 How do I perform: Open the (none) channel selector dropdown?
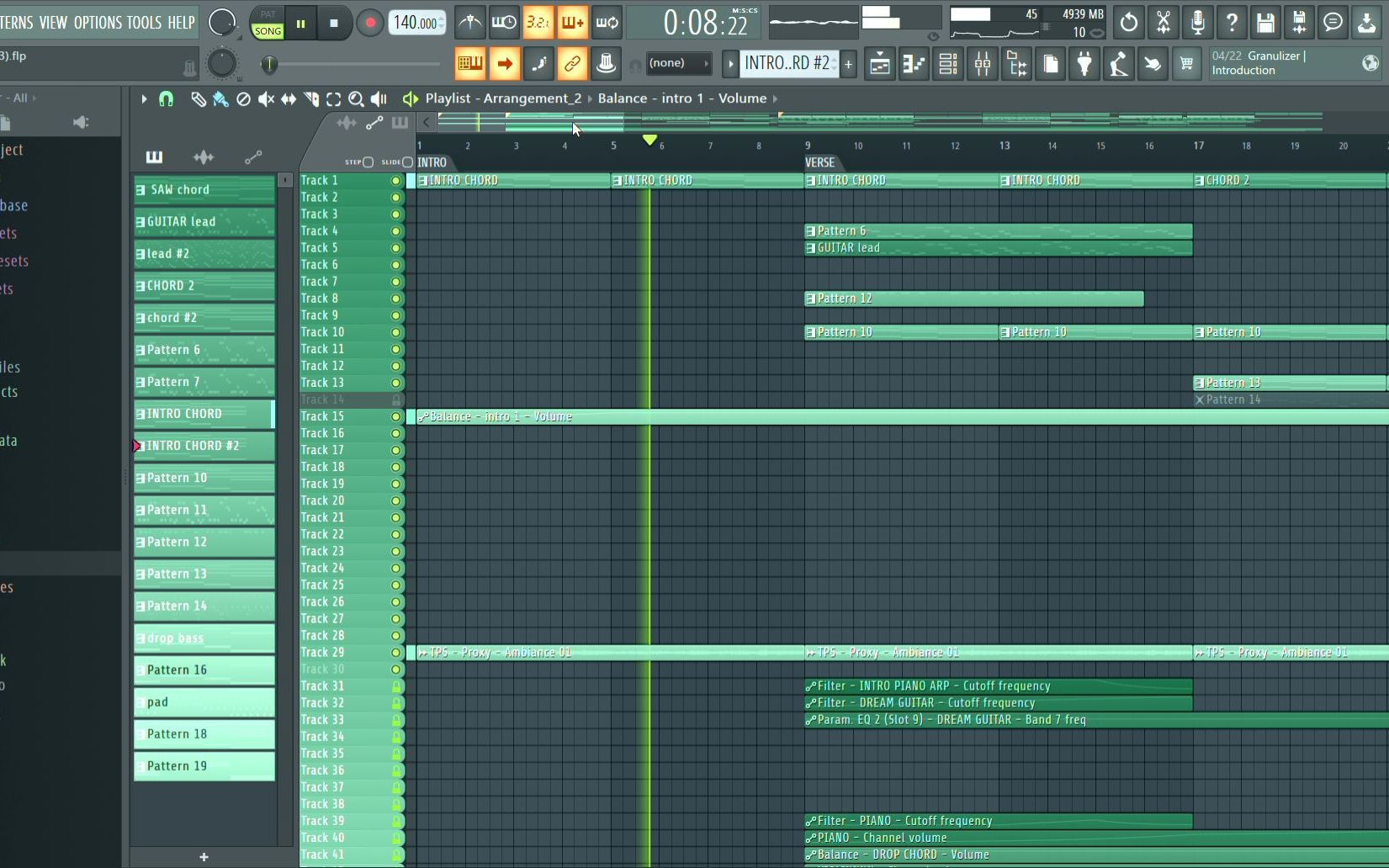tap(678, 63)
